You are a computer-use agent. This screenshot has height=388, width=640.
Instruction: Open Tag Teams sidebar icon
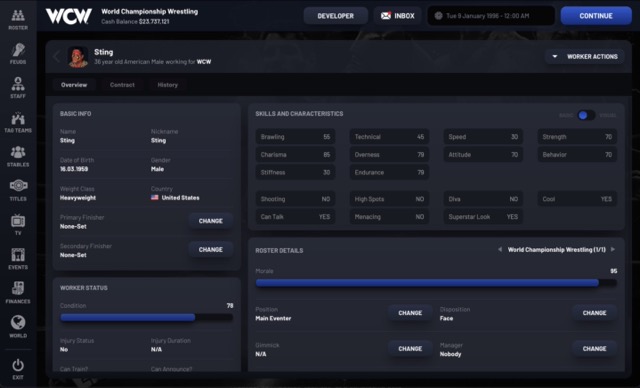point(18,118)
